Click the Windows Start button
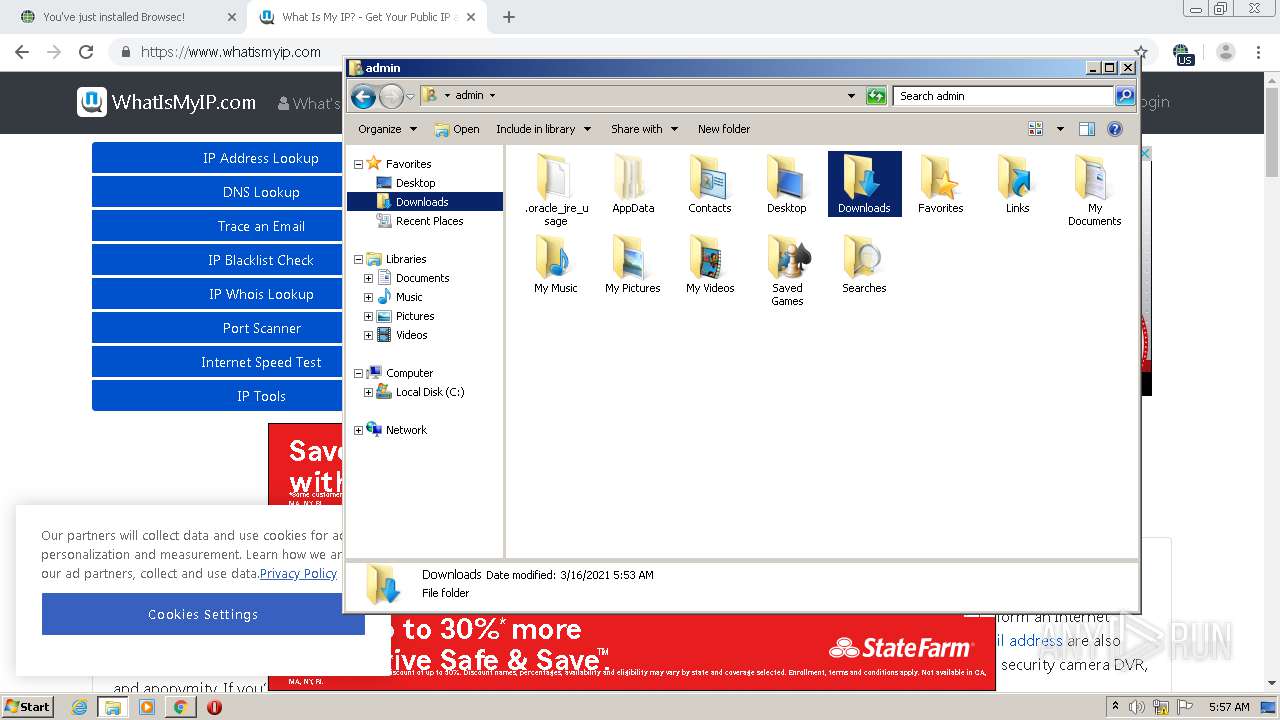Viewport: 1280px width, 720px height. point(28,707)
